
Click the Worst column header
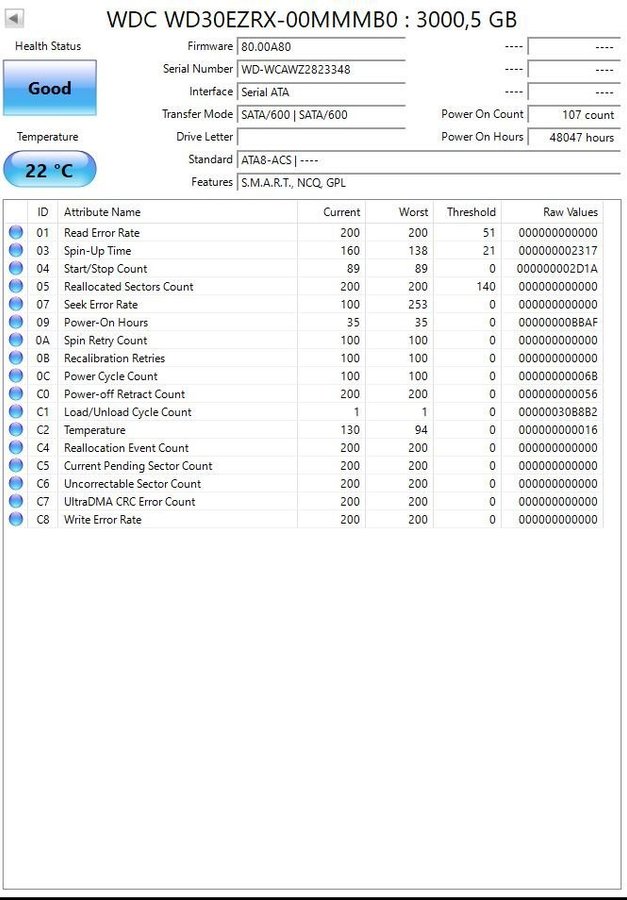(x=400, y=212)
